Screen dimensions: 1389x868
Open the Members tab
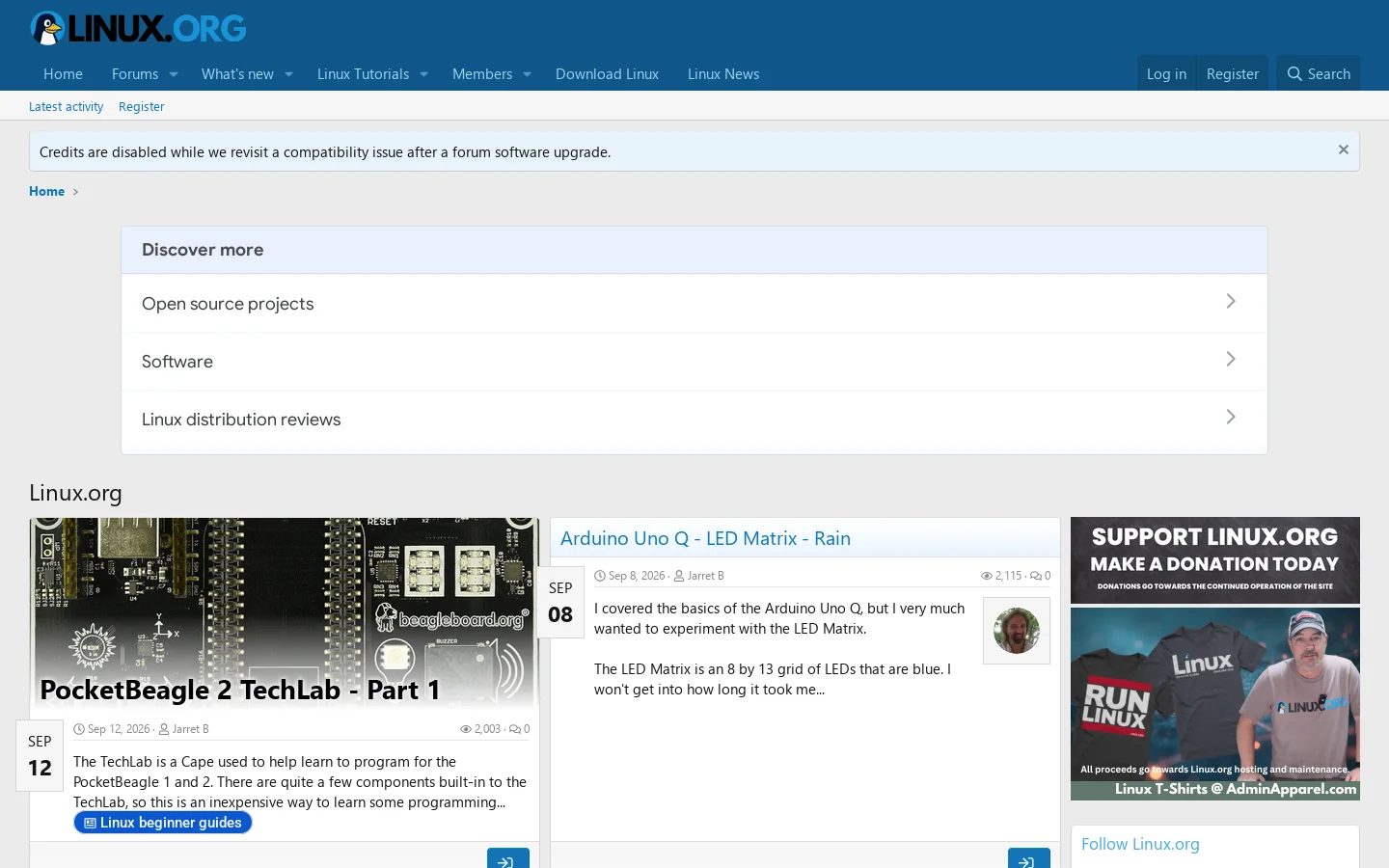point(482,74)
